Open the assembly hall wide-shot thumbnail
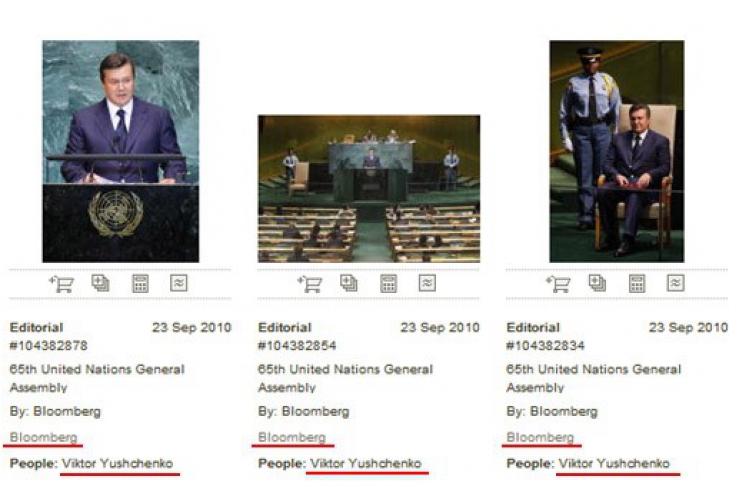This screenshot has width=729, height=486. [x=369, y=189]
